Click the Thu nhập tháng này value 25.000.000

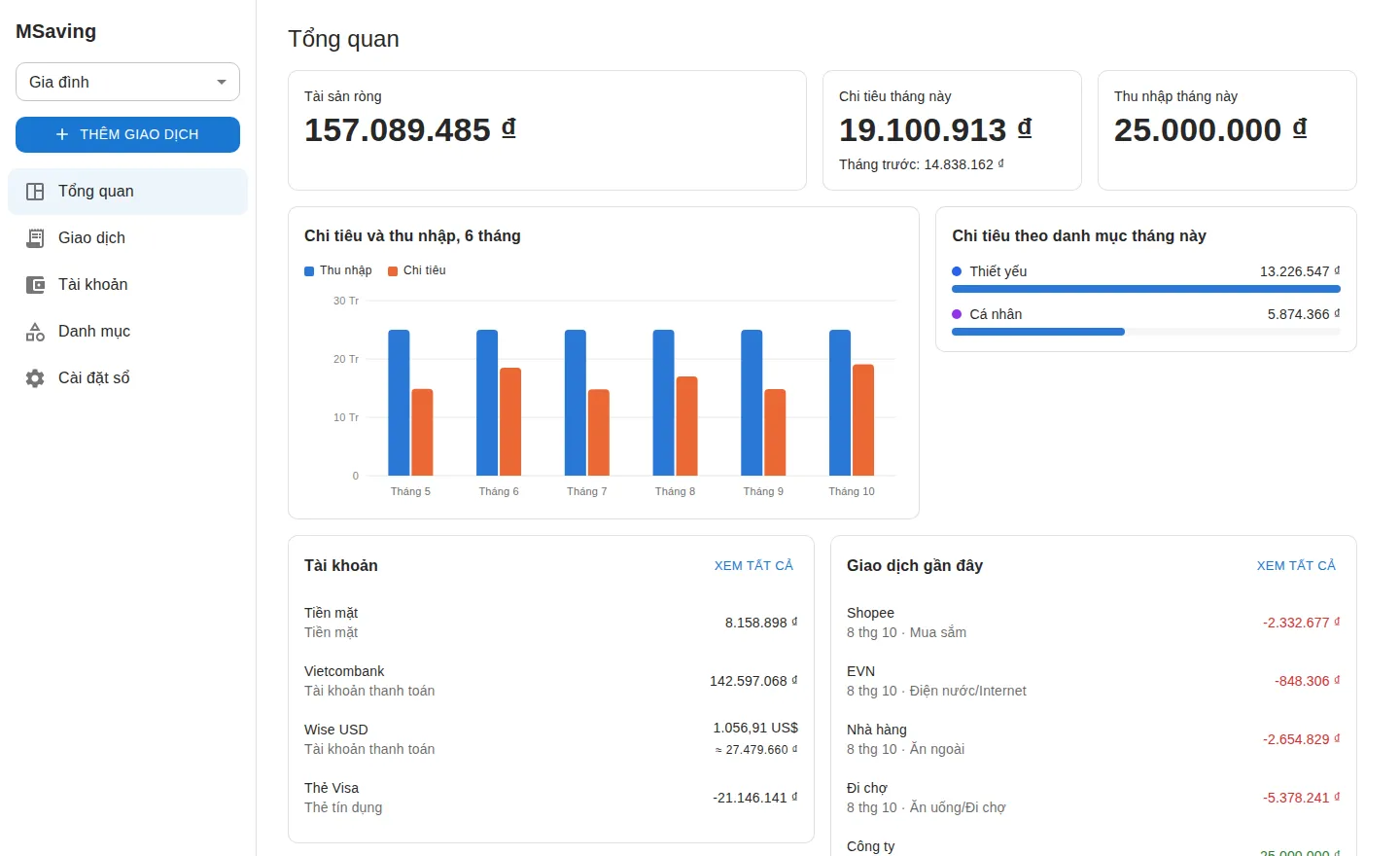coord(1210,130)
